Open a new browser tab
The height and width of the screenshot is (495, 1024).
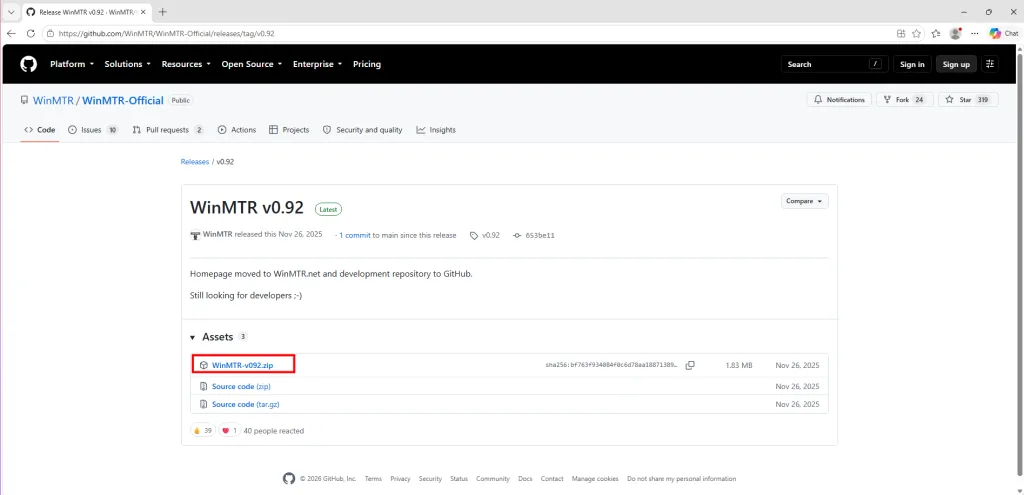[163, 12]
